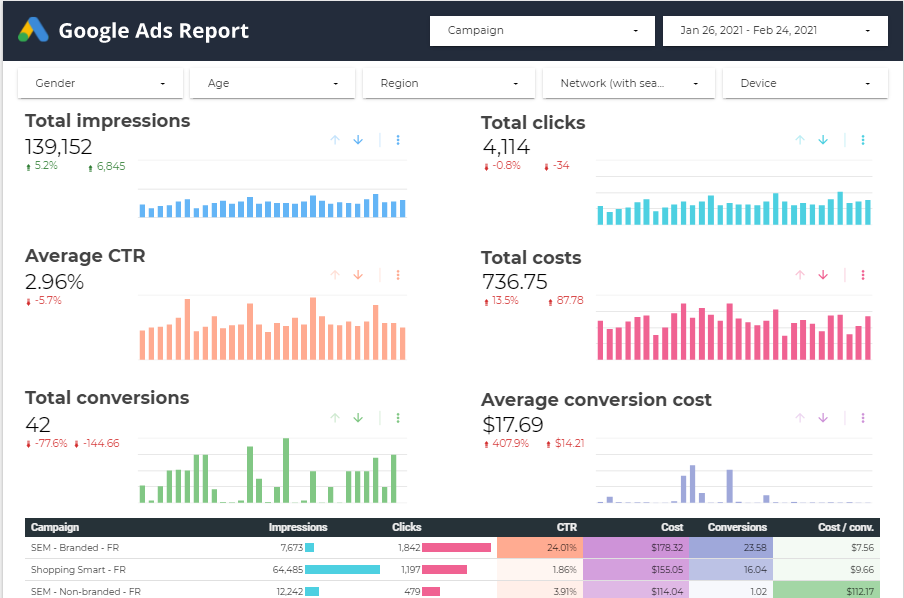Open the three-dot menu on Total clicks card

click(863, 140)
